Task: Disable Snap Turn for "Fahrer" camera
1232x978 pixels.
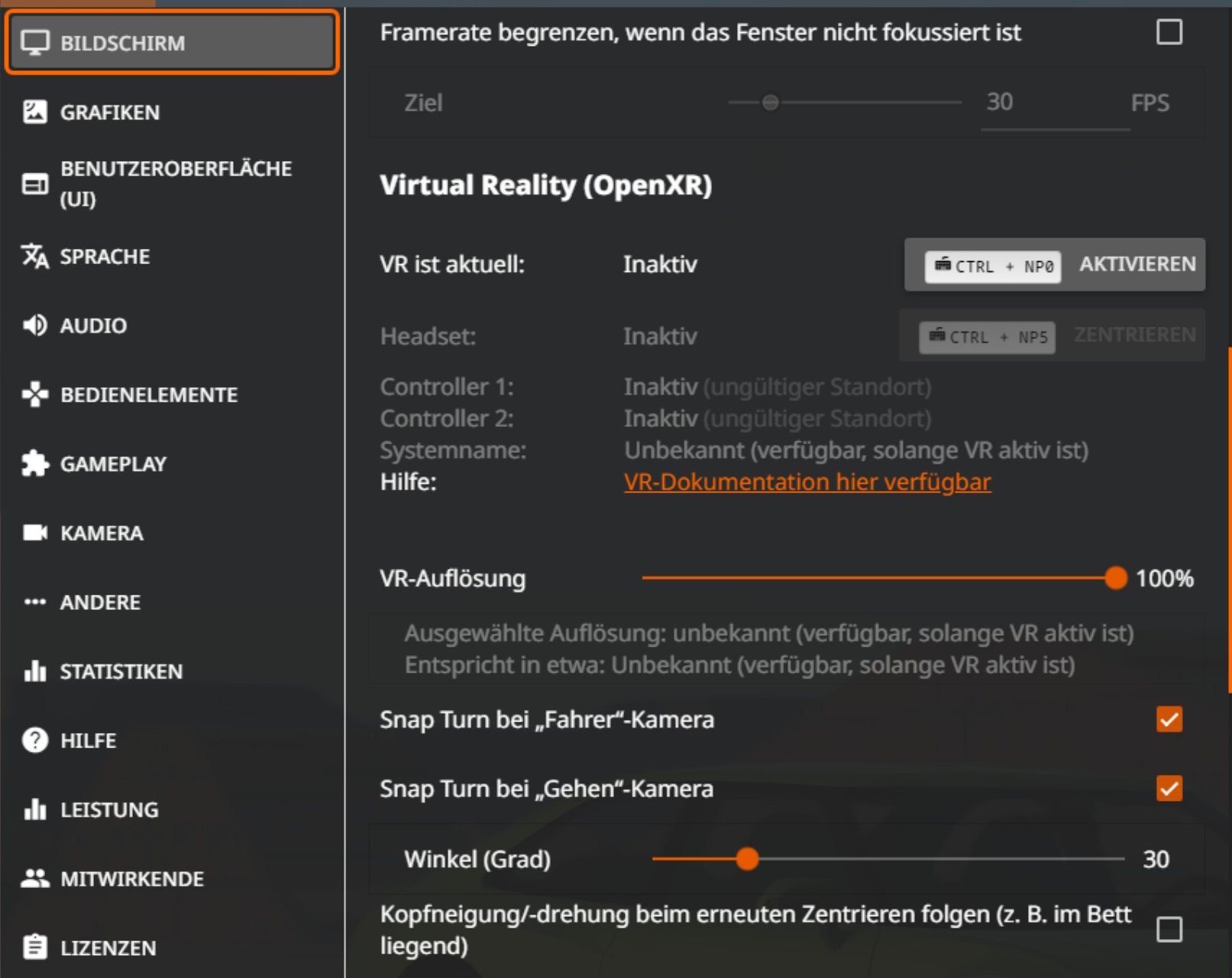Action: (1169, 719)
